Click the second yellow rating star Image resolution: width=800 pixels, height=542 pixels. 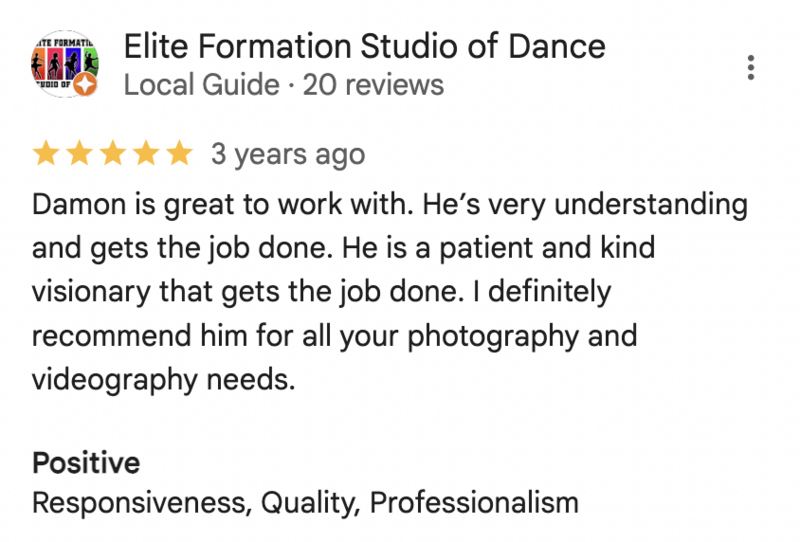80,154
